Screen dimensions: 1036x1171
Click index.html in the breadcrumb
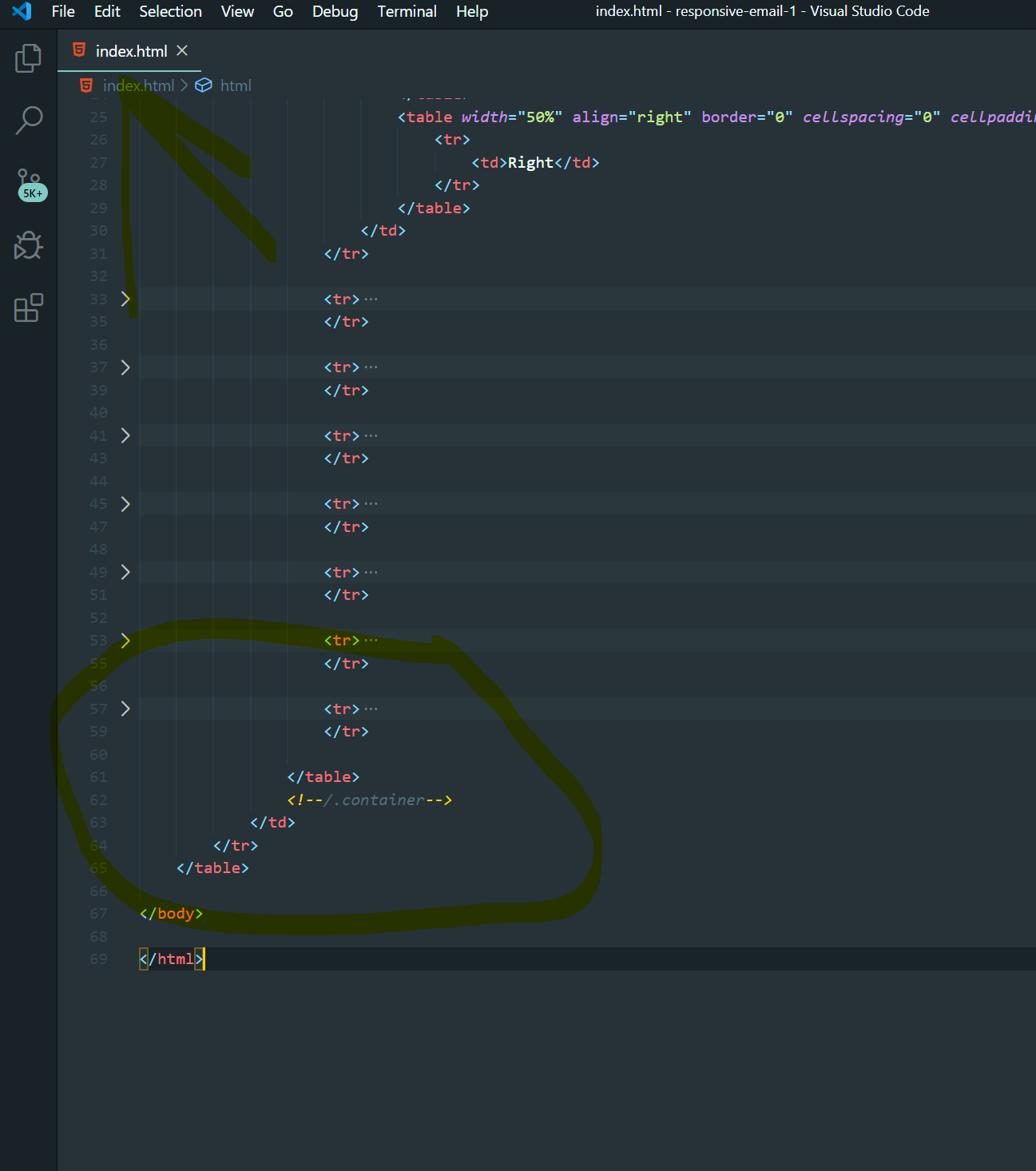point(138,85)
